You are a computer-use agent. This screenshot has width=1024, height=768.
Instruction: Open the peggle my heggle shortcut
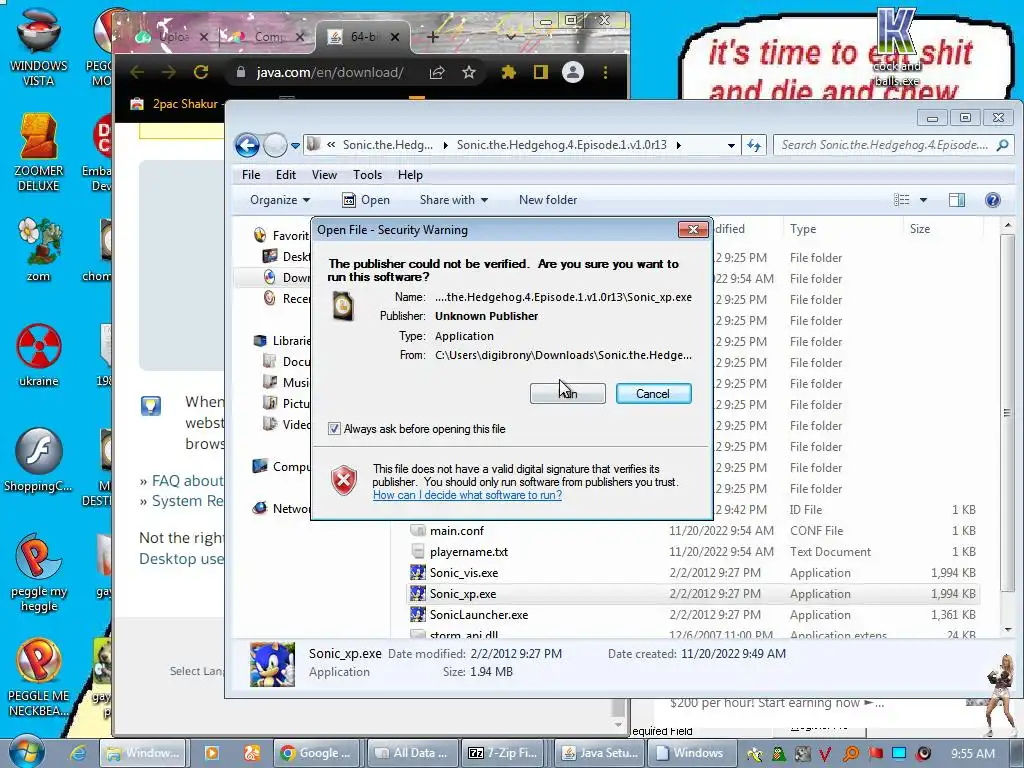click(39, 573)
